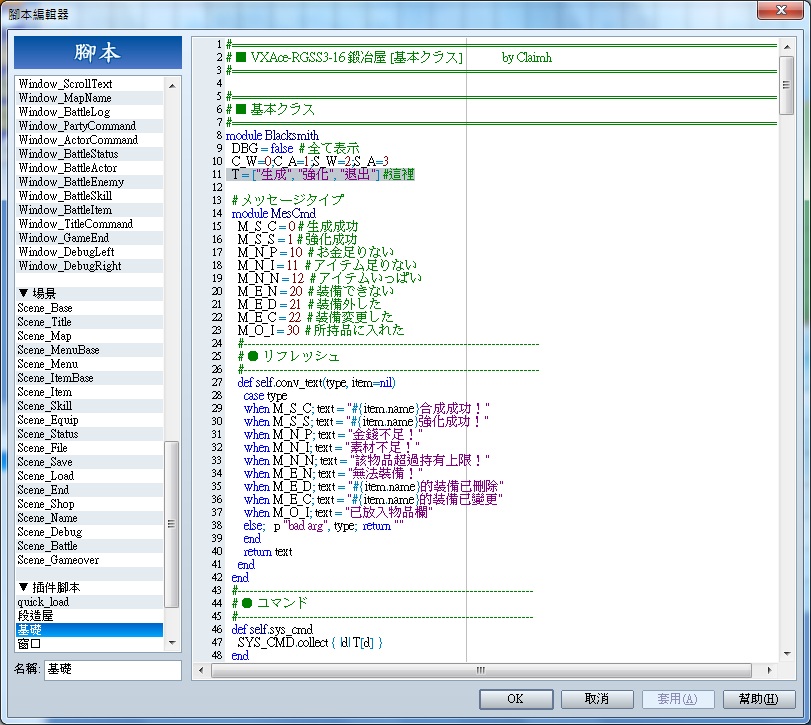Edit the 名稱 name field
This screenshot has width=811, height=725.
click(x=113, y=670)
